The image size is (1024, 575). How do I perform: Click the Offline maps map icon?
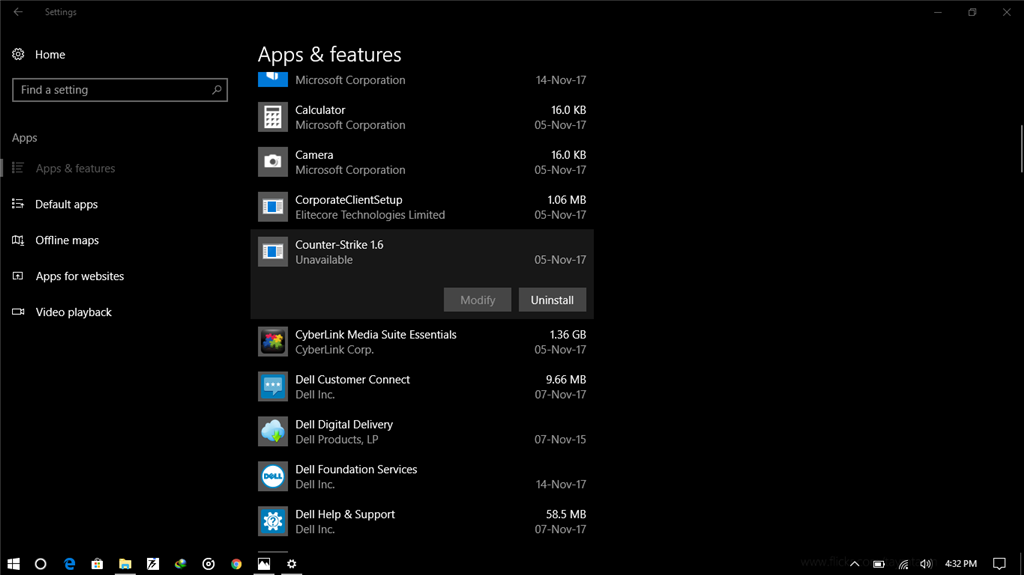tap(18, 240)
